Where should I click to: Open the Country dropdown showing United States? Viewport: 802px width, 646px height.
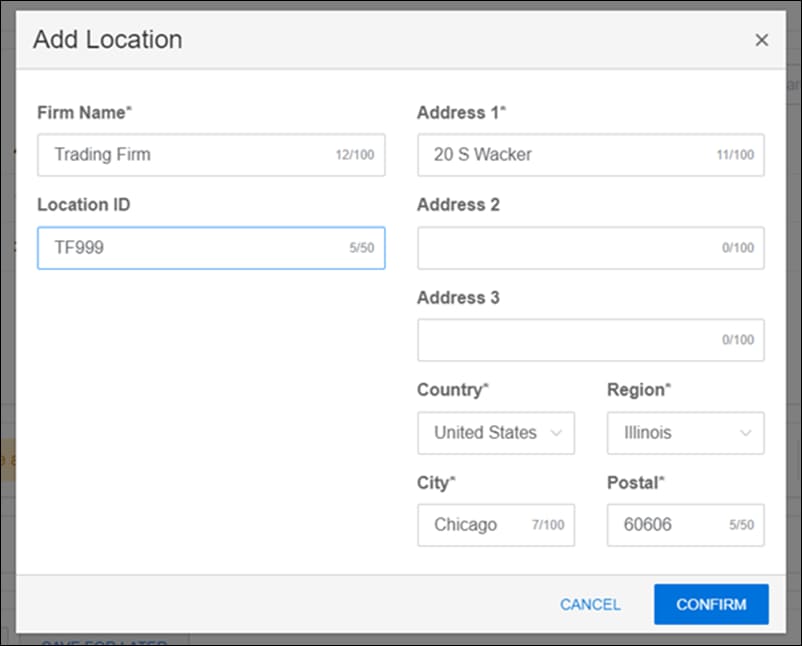(x=495, y=433)
